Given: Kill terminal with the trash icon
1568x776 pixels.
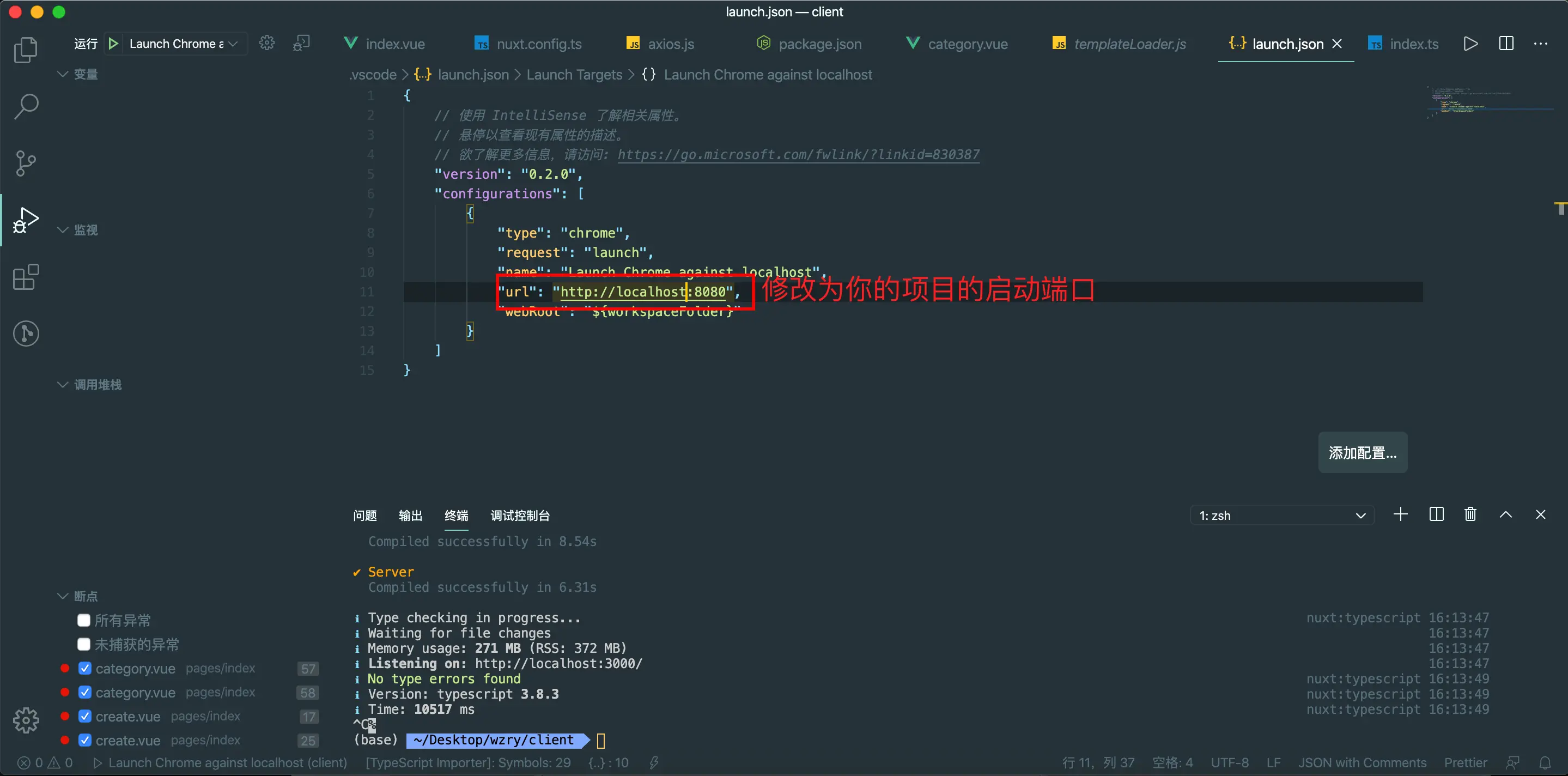Looking at the screenshot, I should click(1470, 514).
